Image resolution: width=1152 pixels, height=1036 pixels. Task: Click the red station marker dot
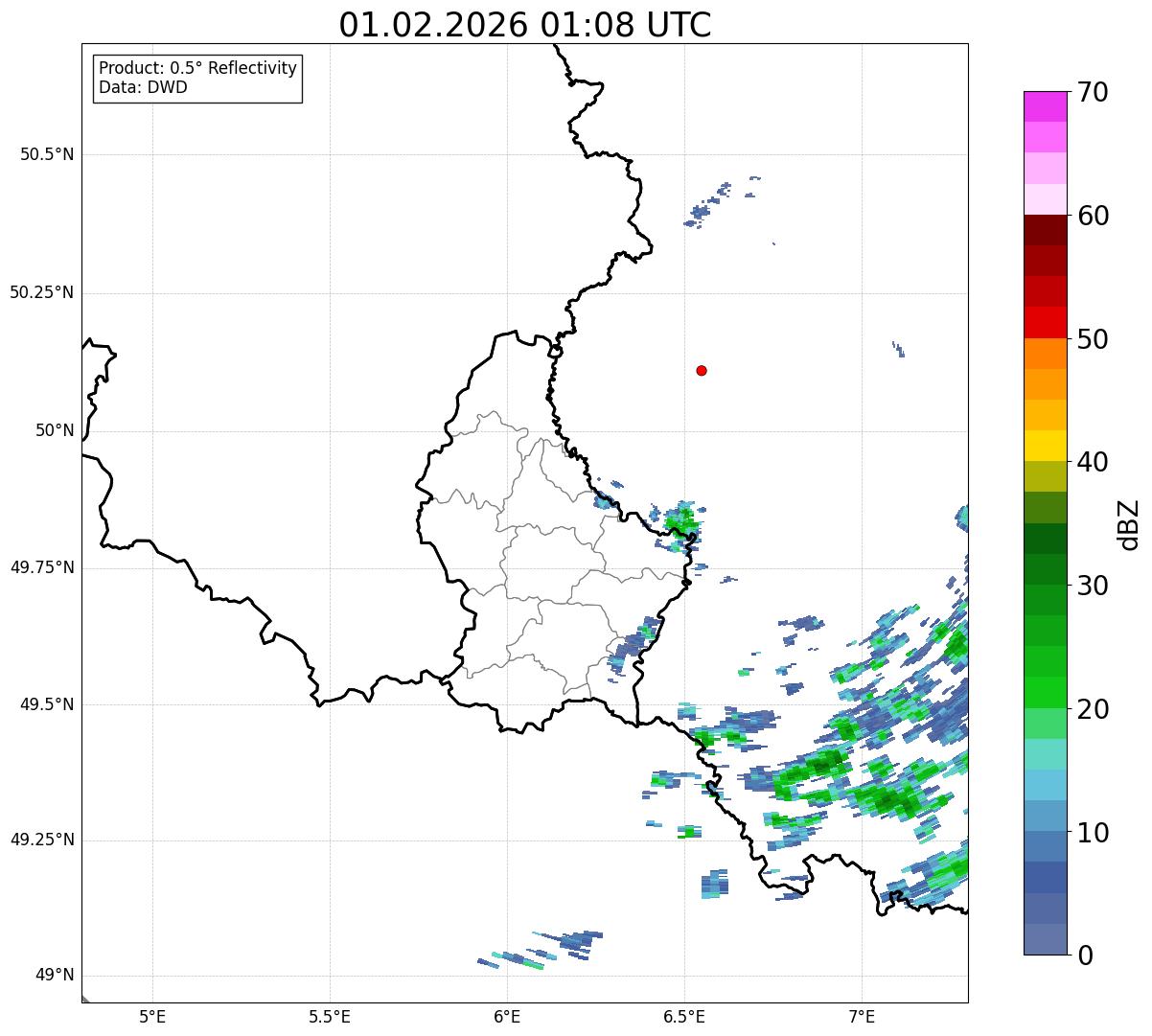[702, 370]
